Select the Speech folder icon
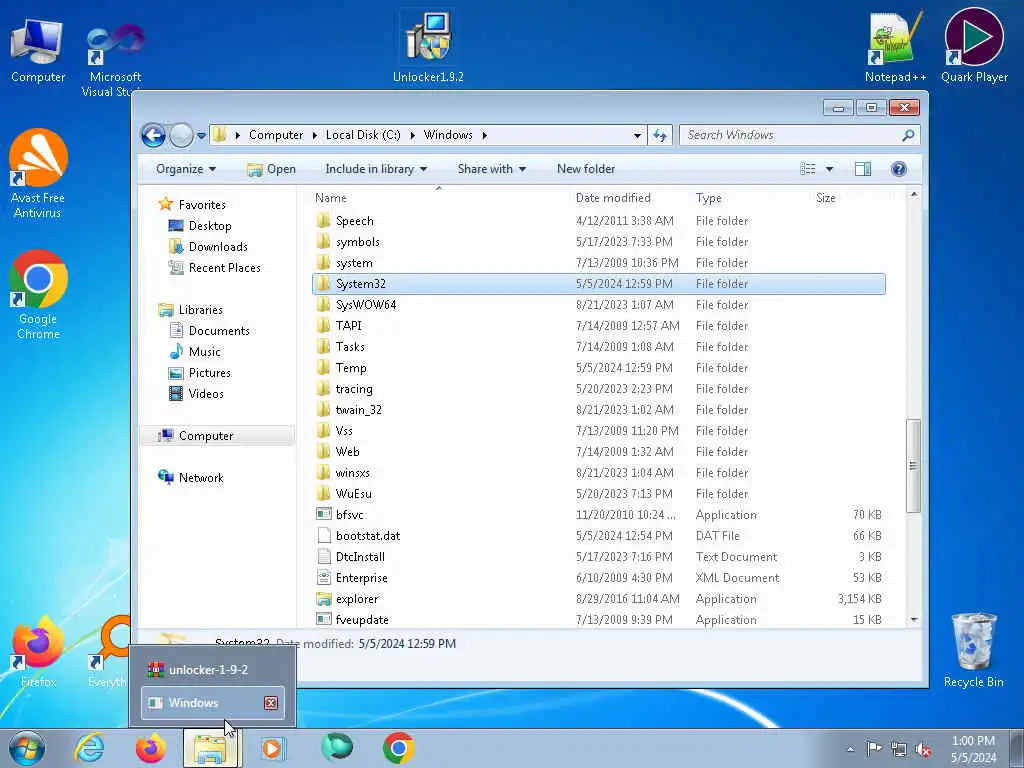 coord(323,220)
